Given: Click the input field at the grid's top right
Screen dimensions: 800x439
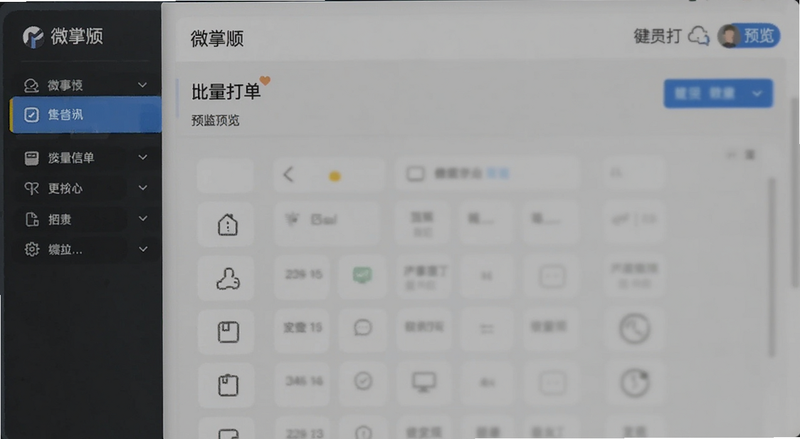Looking at the screenshot, I should [x=634, y=174].
